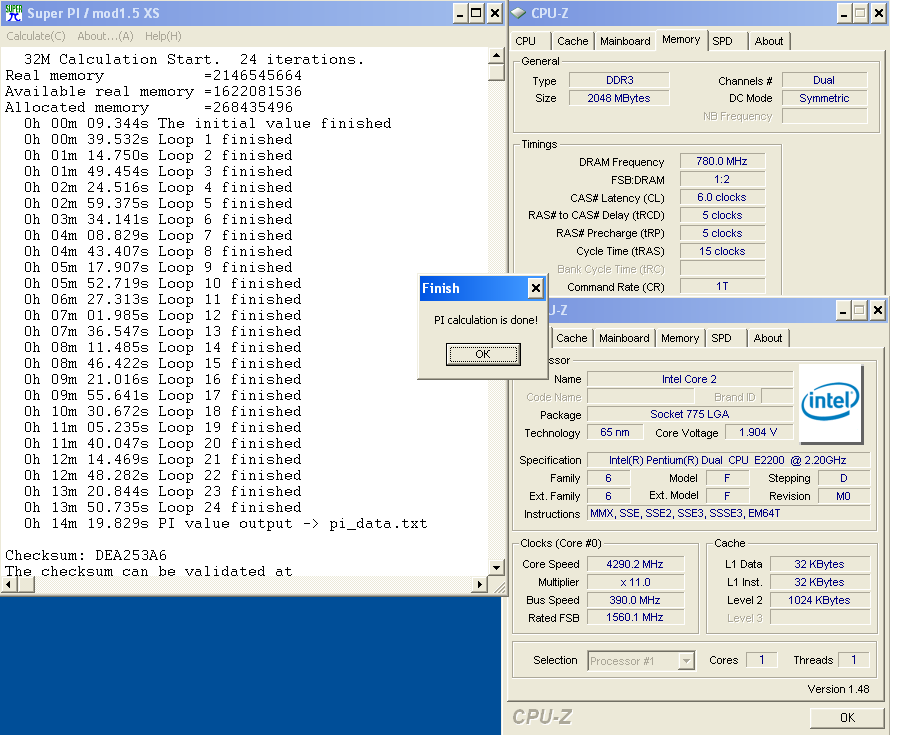Click the Cores count field
Screen dimensions: 897x735
point(761,660)
